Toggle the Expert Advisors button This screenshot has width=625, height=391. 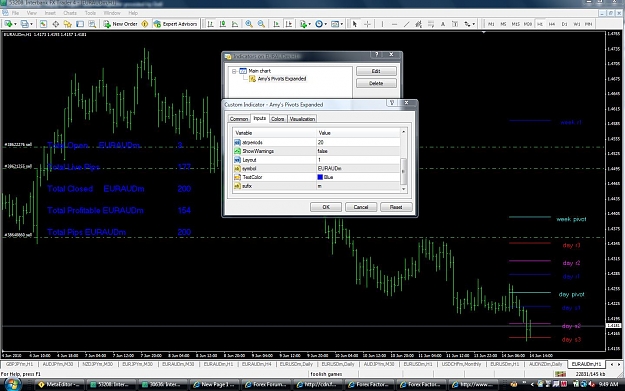[x=175, y=24]
